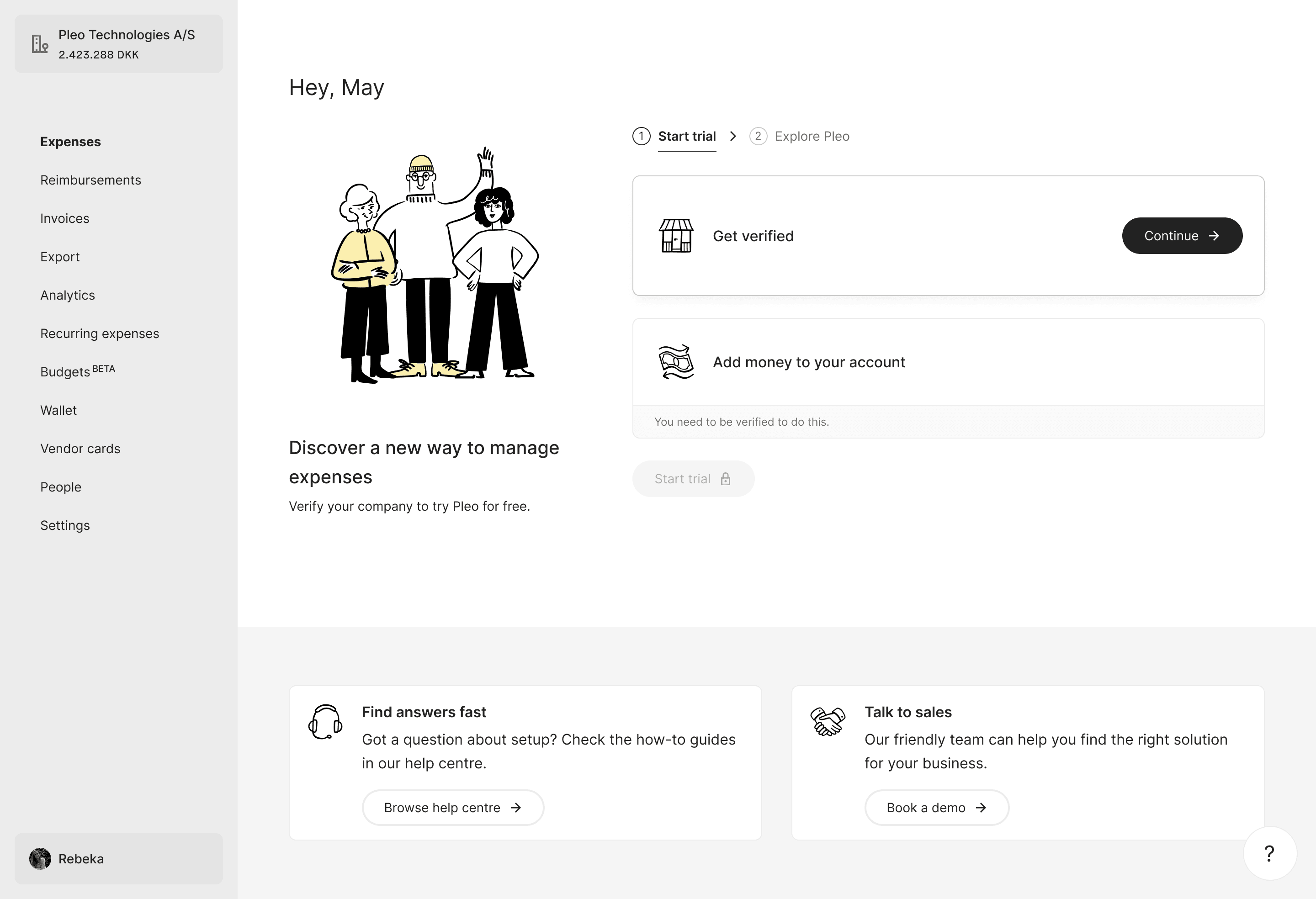Click the padlock icon on Start trial
The width and height of the screenshot is (1316, 899).
pyautogui.click(x=726, y=479)
